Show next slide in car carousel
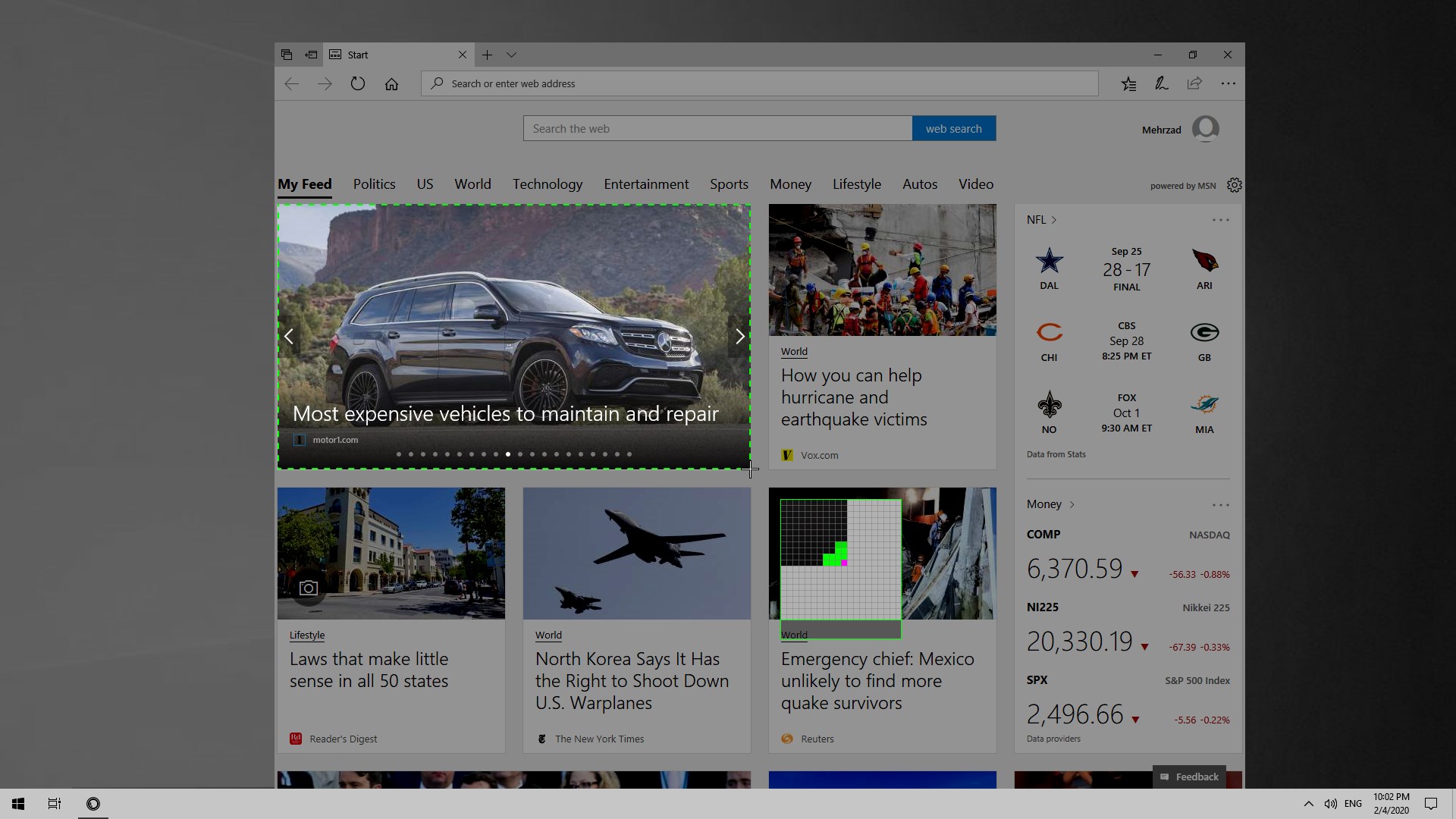The height and width of the screenshot is (819, 1456). (739, 336)
